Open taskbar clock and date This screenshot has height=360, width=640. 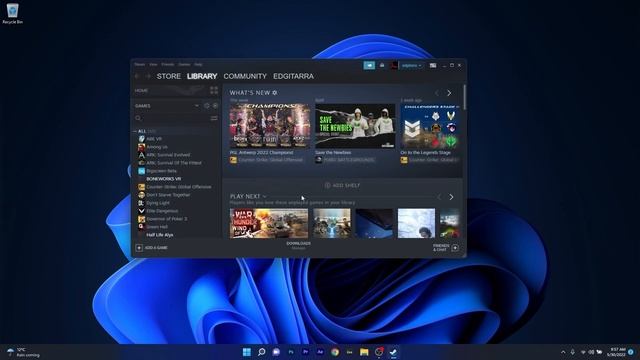click(x=617, y=352)
